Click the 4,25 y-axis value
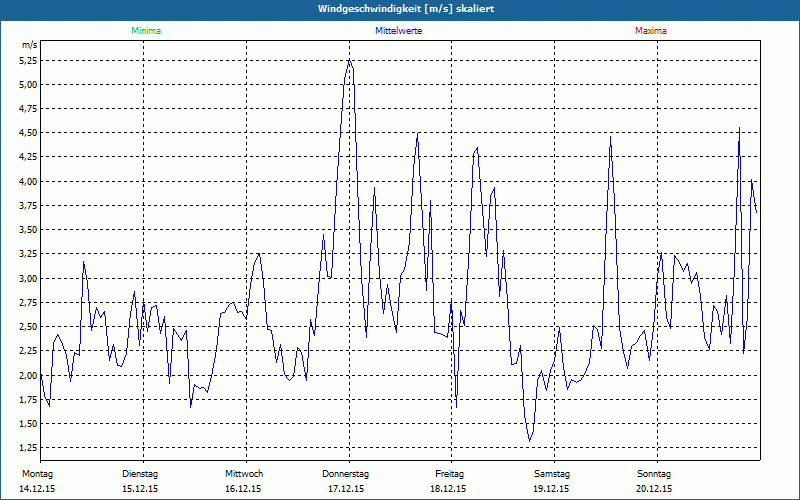This screenshot has width=800, height=500. click(x=29, y=157)
